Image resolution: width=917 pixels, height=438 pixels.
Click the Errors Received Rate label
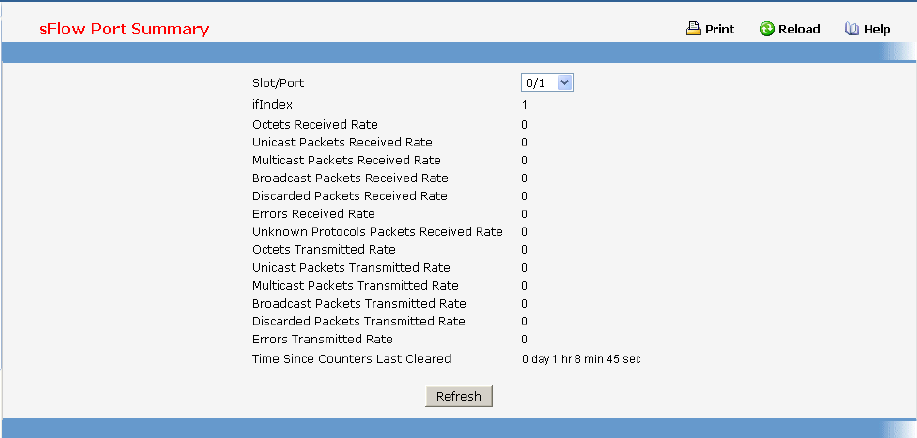(313, 214)
